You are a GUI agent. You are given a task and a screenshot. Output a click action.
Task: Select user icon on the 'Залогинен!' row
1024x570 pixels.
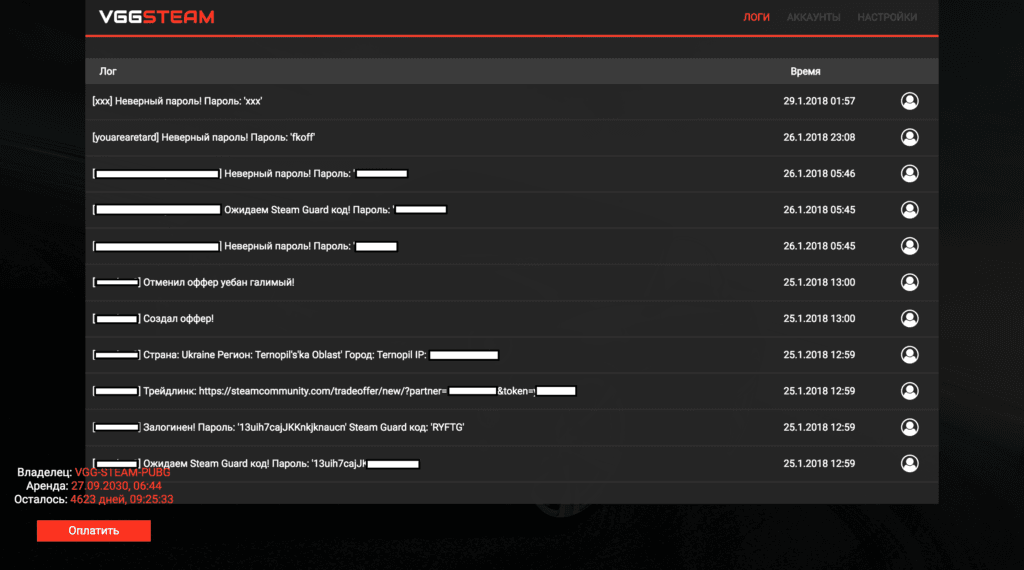[909, 427]
